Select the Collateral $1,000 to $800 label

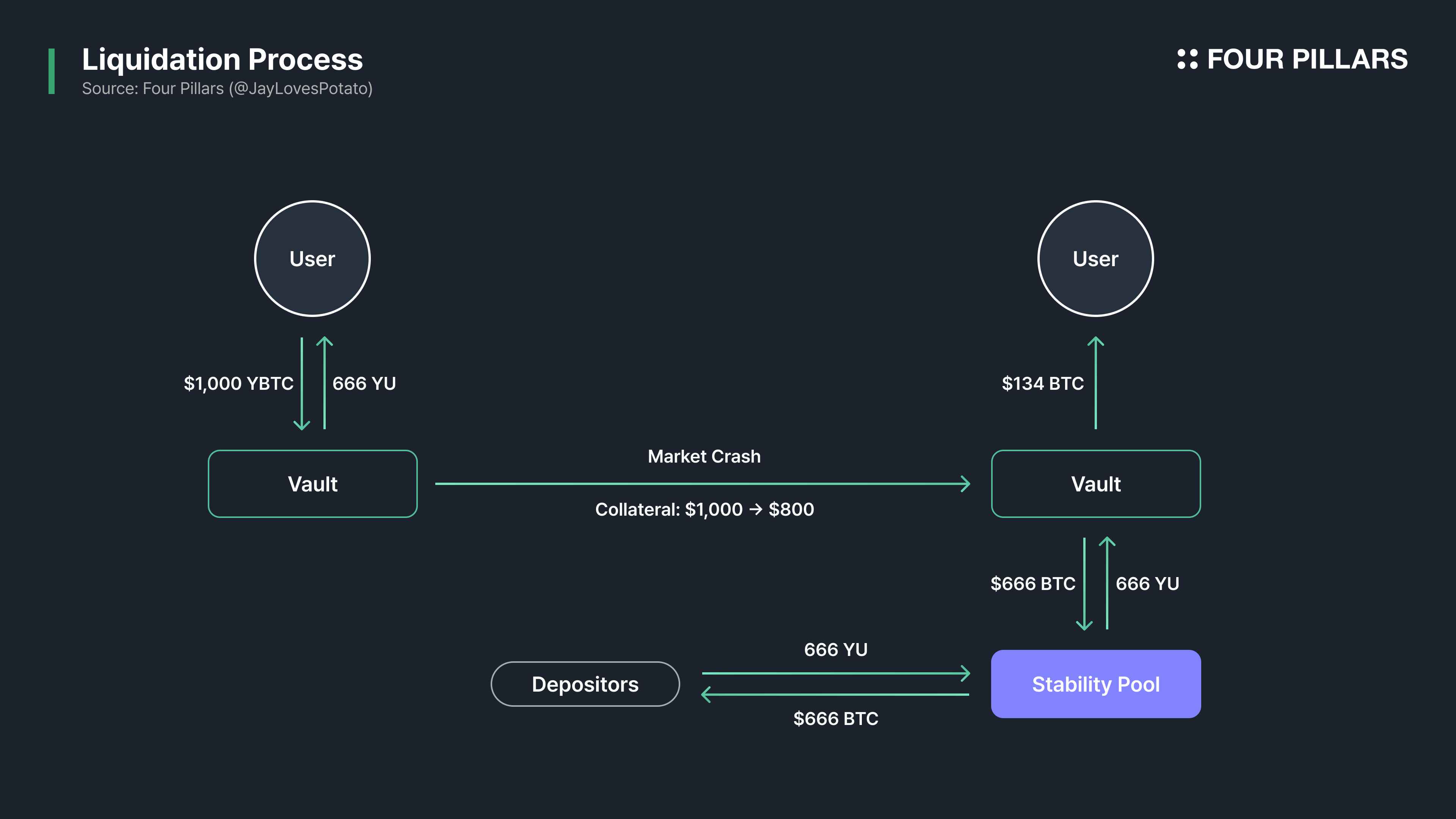704,509
